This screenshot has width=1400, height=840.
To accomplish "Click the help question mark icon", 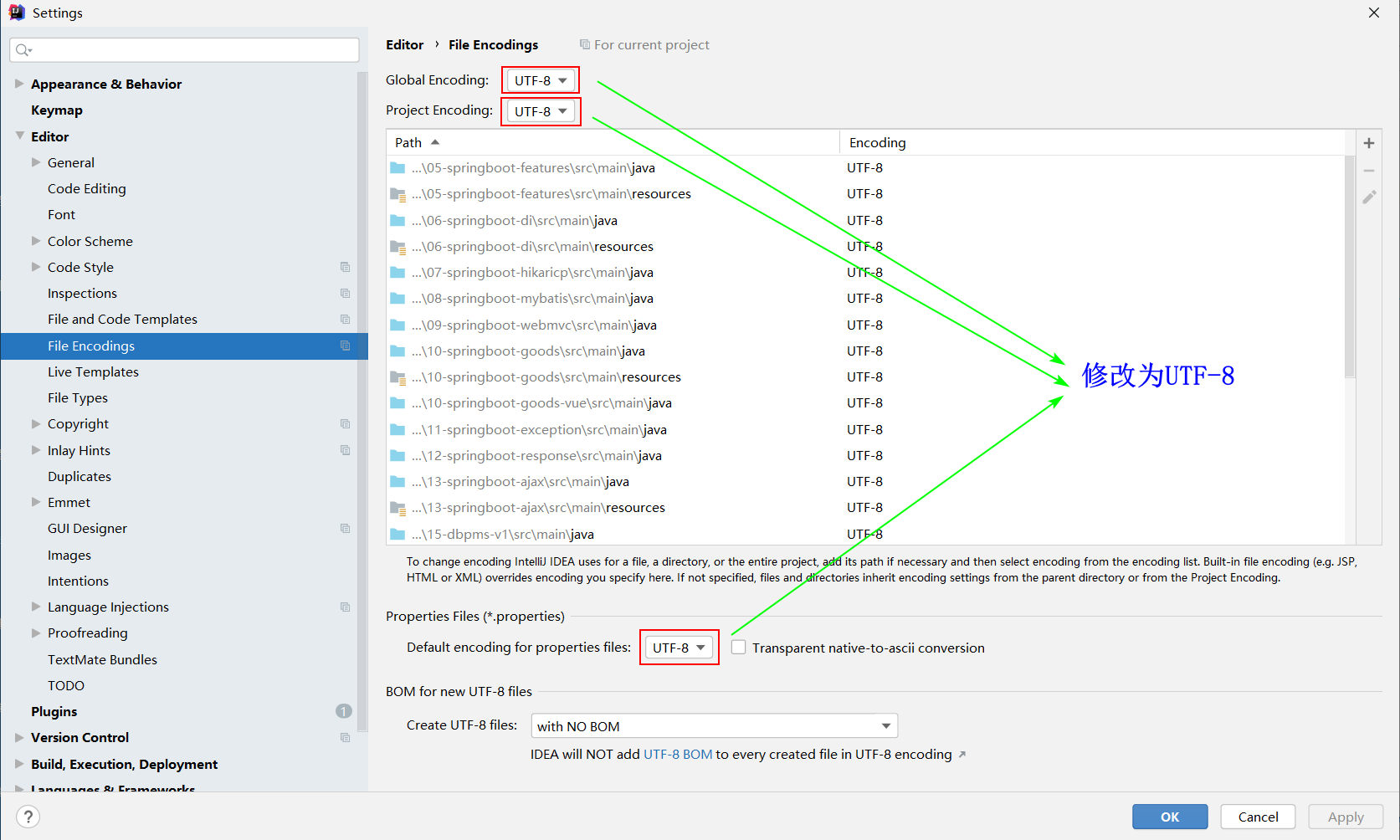I will click(28, 817).
